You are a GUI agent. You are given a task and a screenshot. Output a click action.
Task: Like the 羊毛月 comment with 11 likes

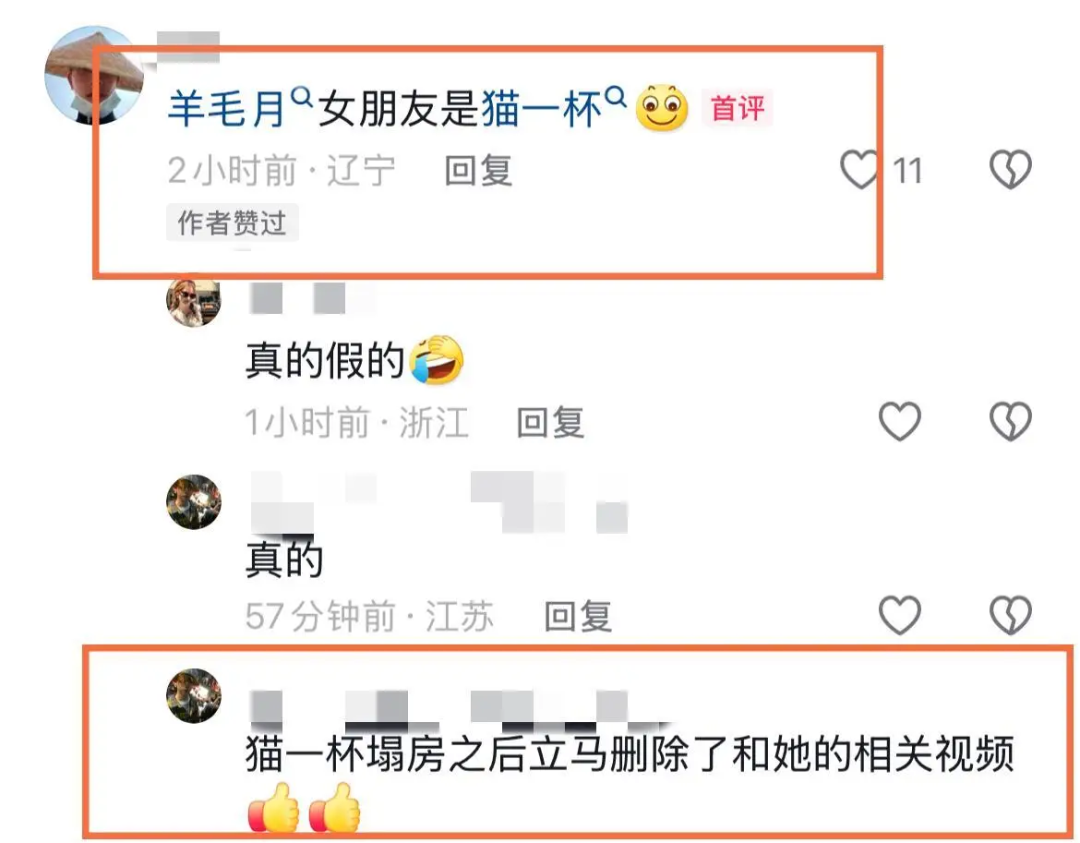pyautogui.click(x=860, y=169)
